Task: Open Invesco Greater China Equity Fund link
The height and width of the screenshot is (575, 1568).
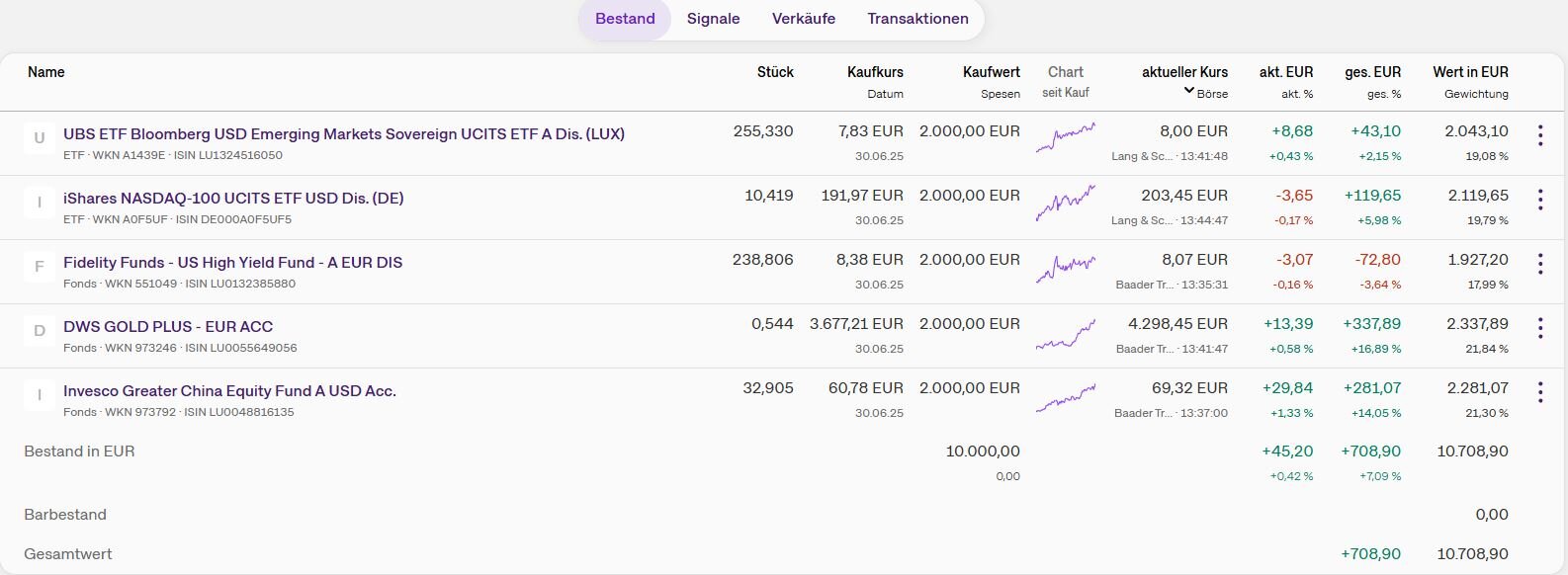Action: click(x=229, y=391)
